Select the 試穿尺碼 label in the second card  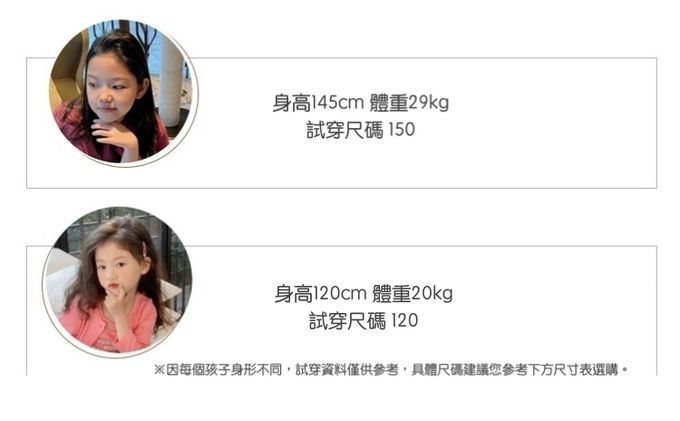pos(347,321)
